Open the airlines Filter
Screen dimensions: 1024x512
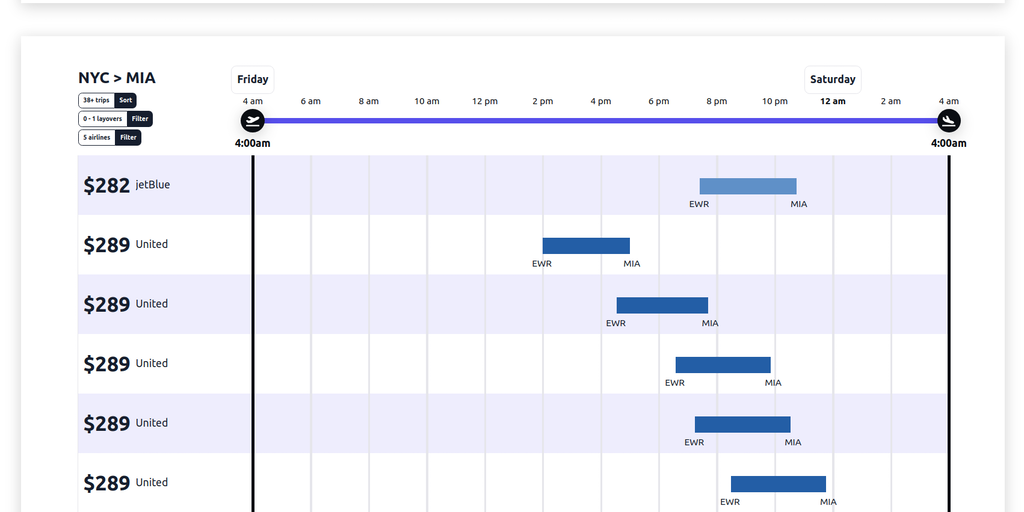tap(128, 137)
